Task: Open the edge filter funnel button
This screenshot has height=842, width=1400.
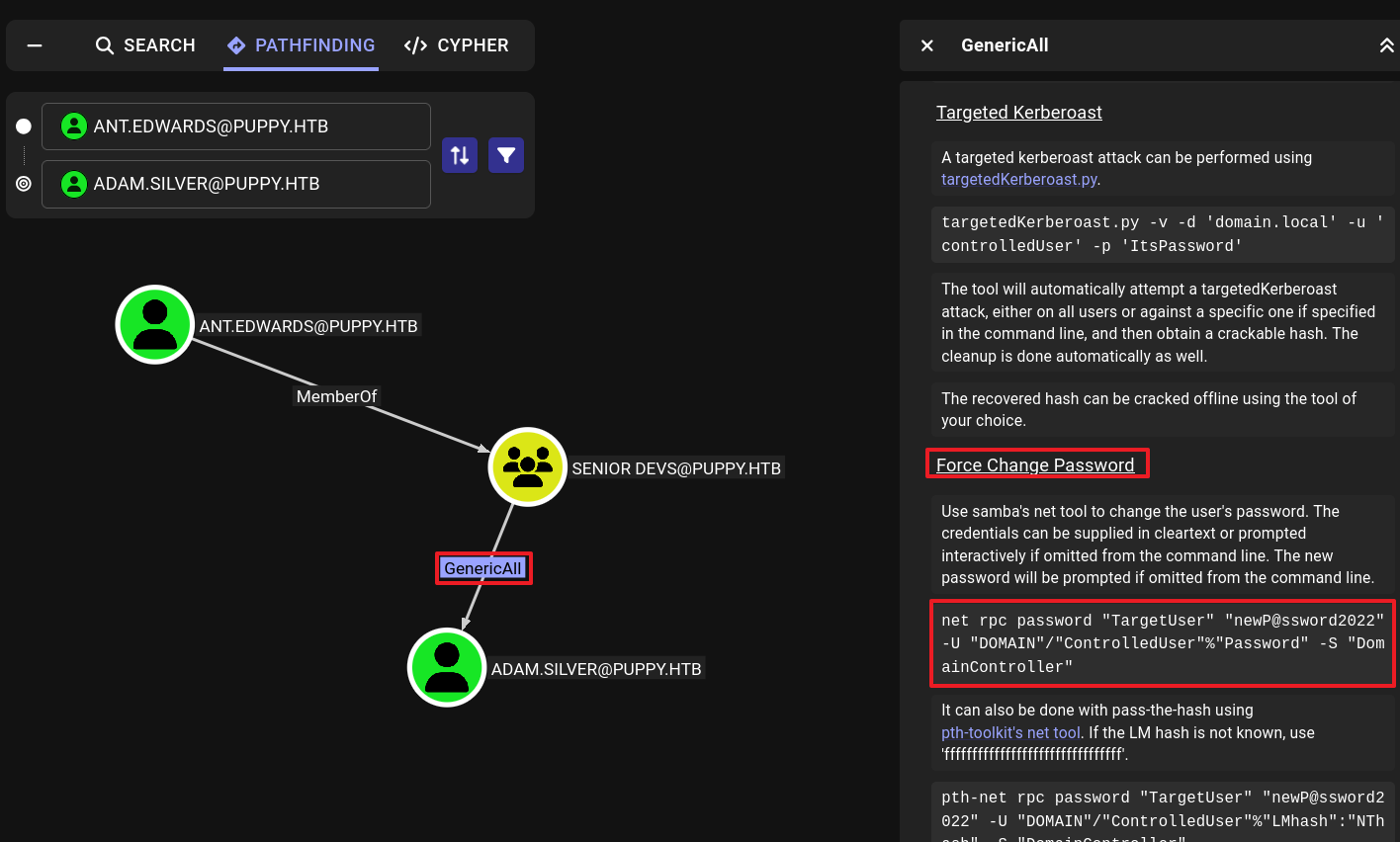Action: pyautogui.click(x=506, y=155)
